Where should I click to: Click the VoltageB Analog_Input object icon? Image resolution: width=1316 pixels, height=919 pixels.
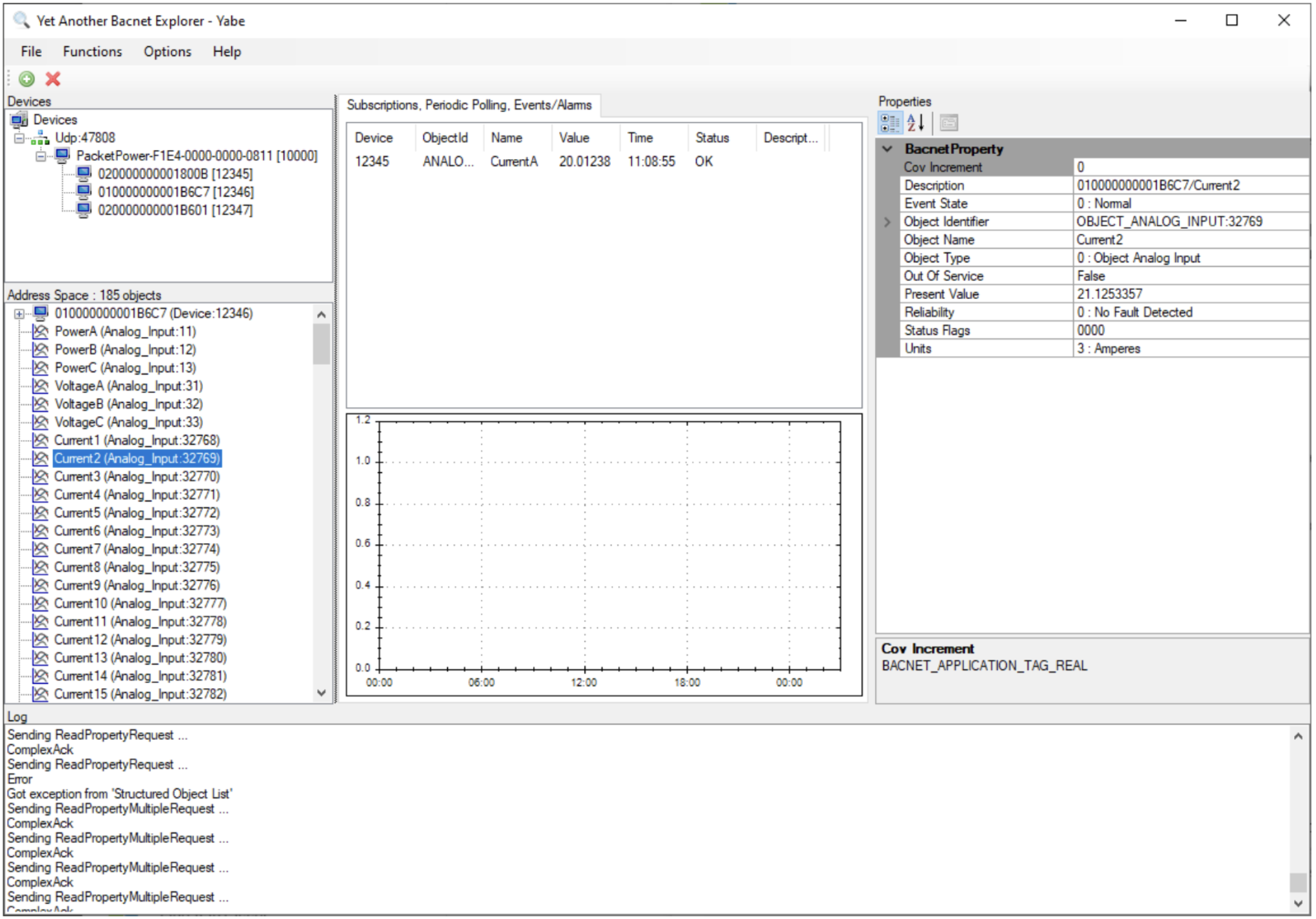[39, 404]
